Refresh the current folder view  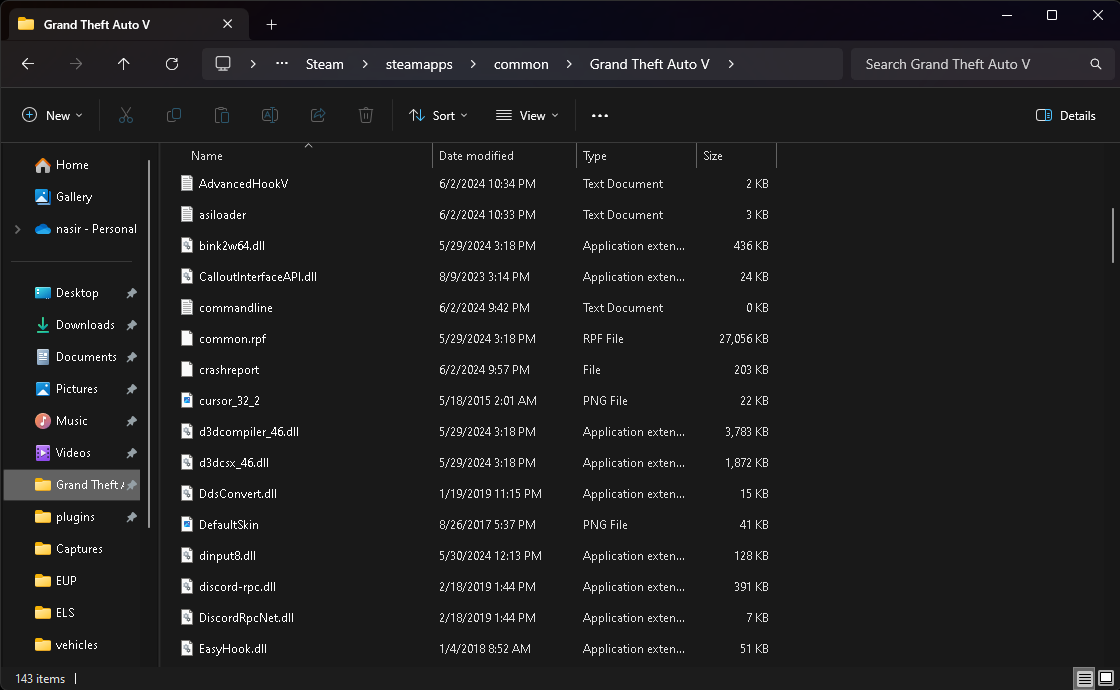click(172, 64)
